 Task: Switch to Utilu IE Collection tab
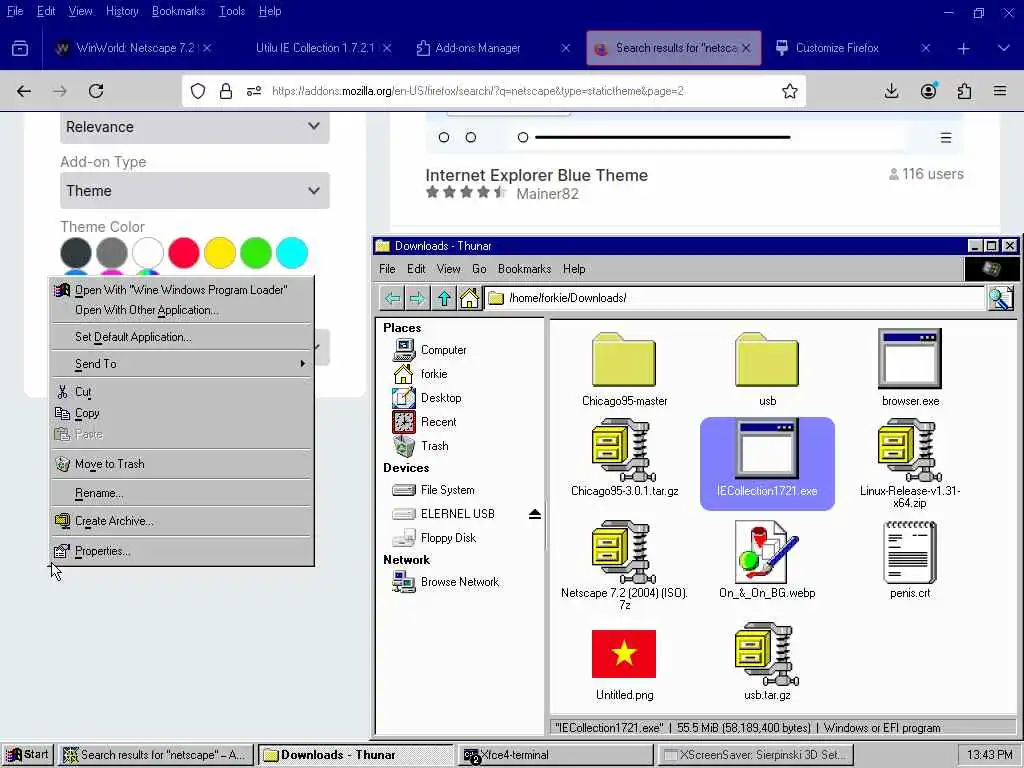click(315, 48)
